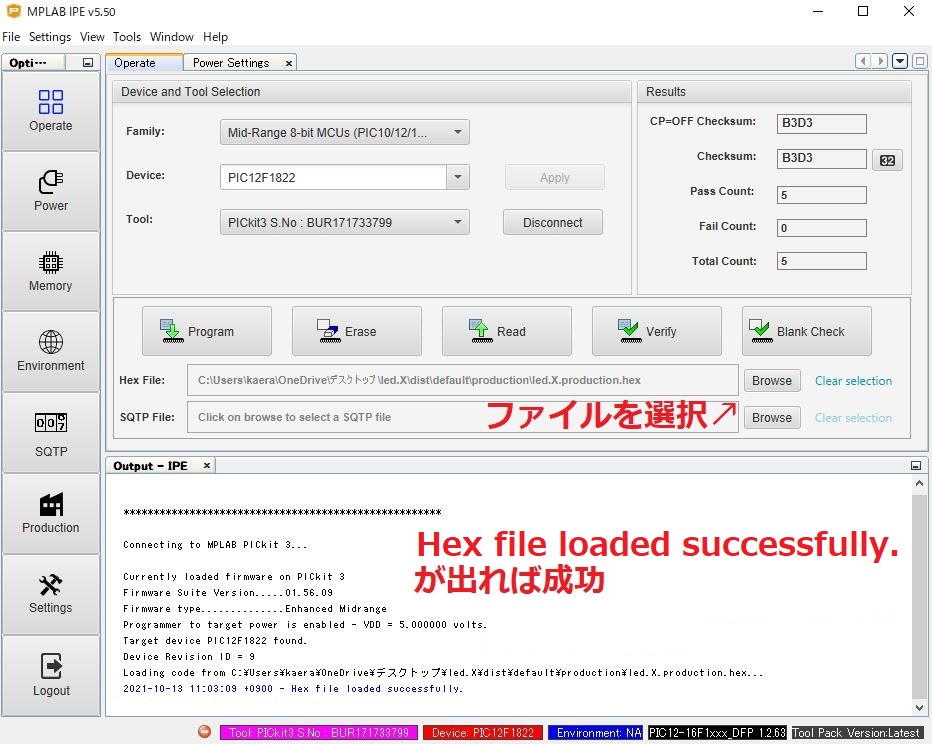The height and width of the screenshot is (744, 932).
Task: Toggle the 32-bit checksum icon
Action: click(887, 160)
